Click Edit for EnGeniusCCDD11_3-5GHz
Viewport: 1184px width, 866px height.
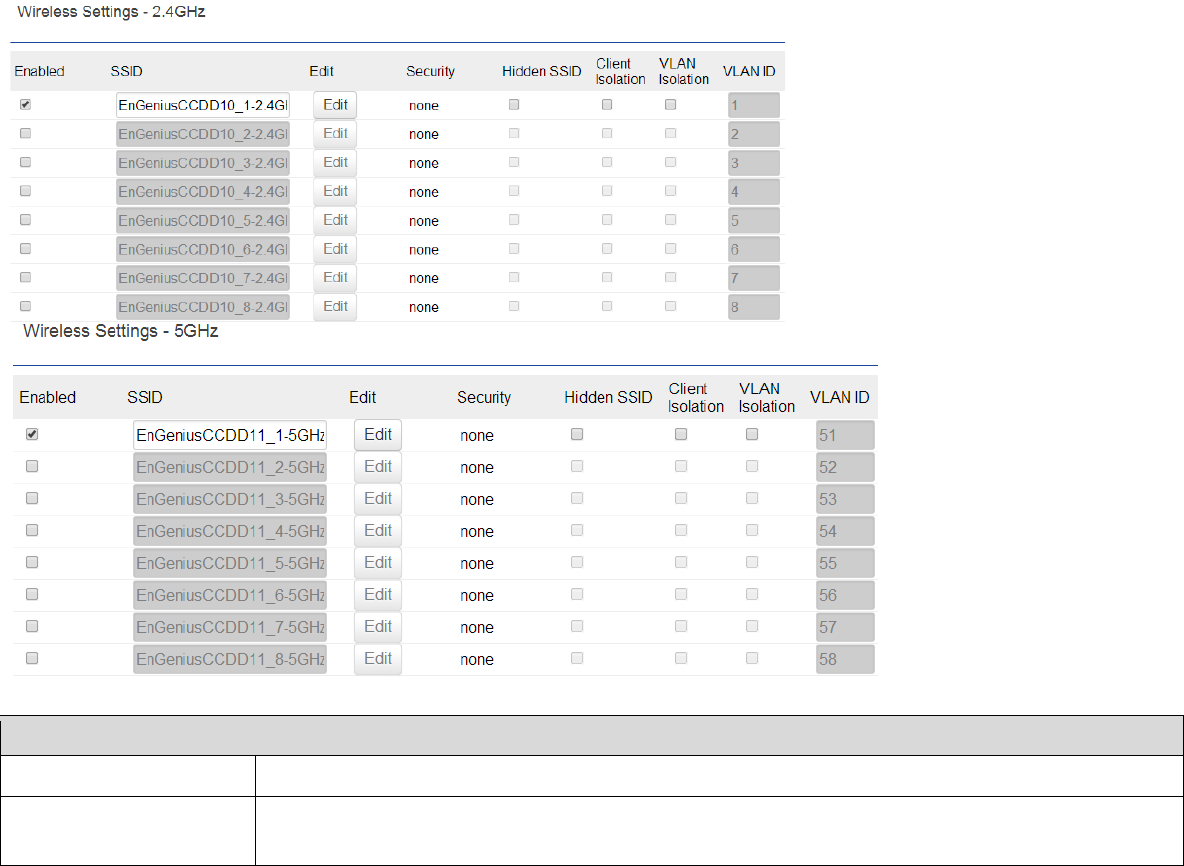[378, 499]
